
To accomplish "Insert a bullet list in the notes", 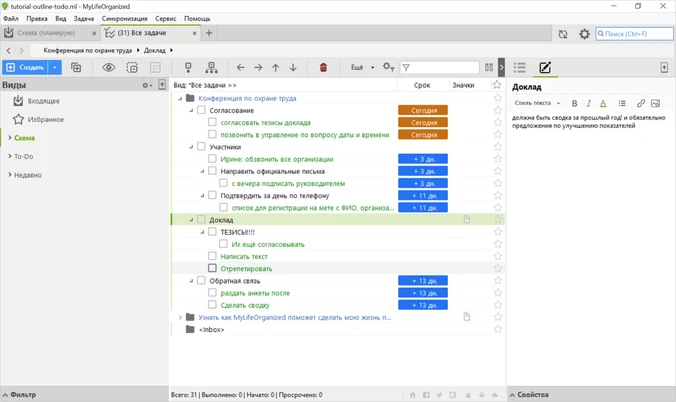I will tap(622, 104).
